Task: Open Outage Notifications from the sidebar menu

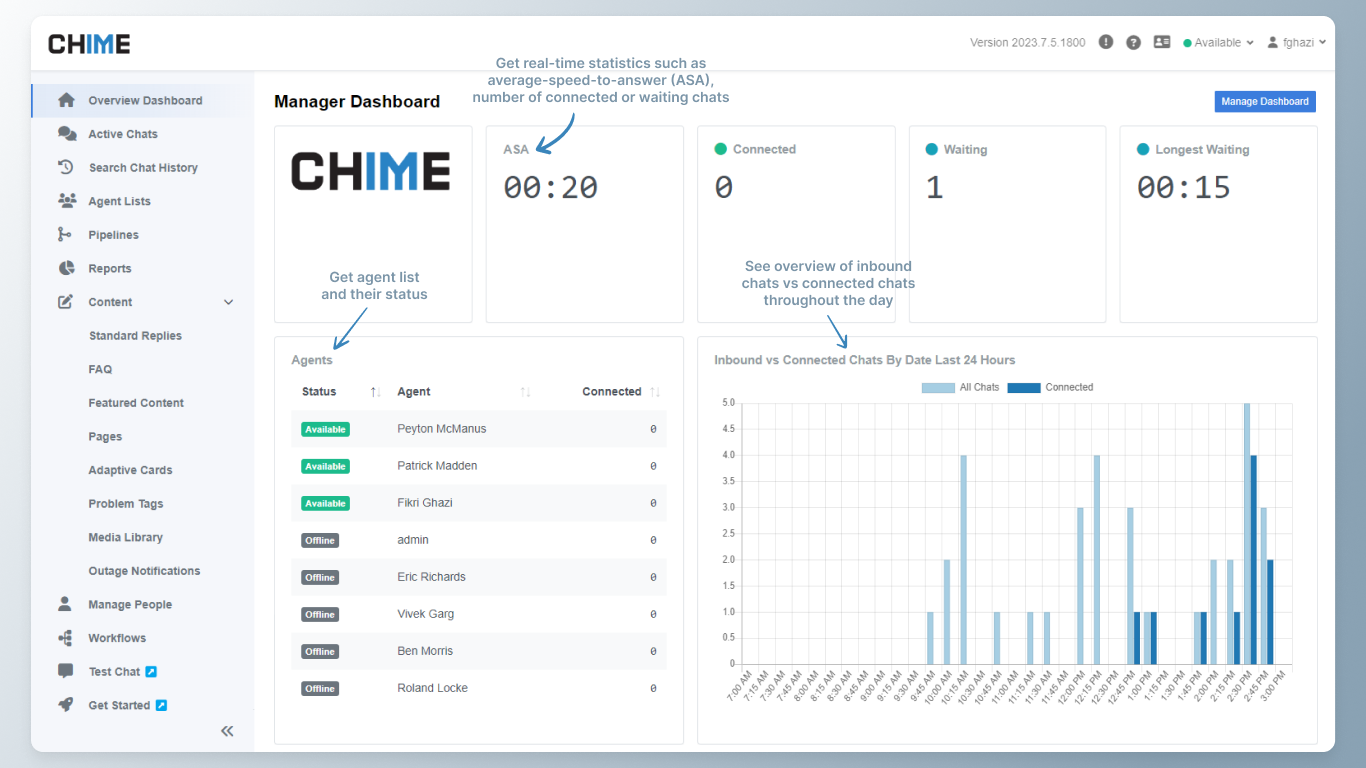Action: pos(143,570)
